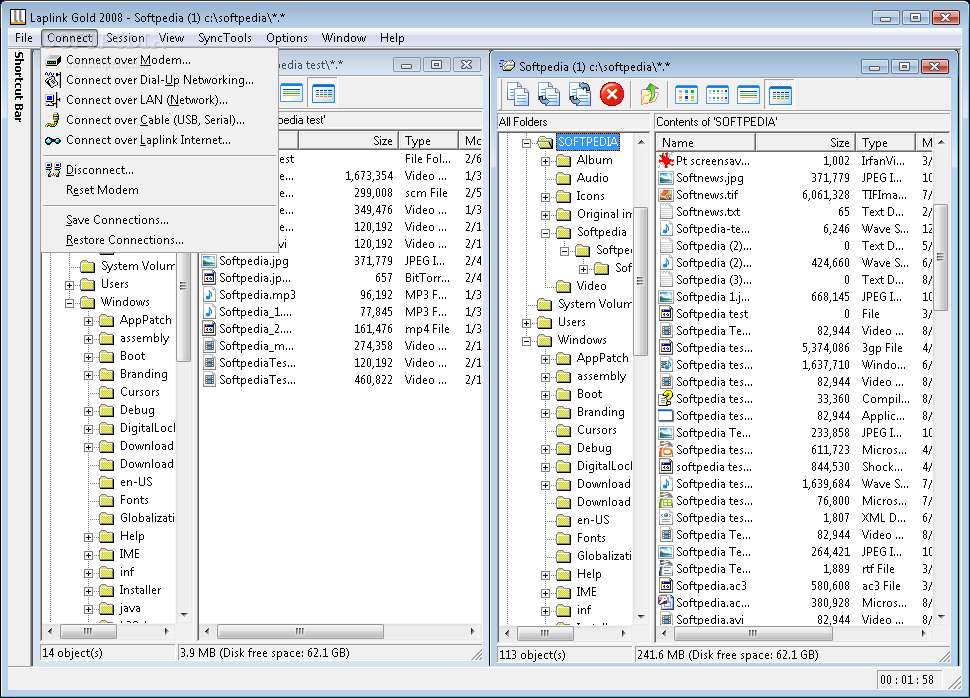
Task: Select Softpedia.jpg in left file list
Action: tap(254, 261)
